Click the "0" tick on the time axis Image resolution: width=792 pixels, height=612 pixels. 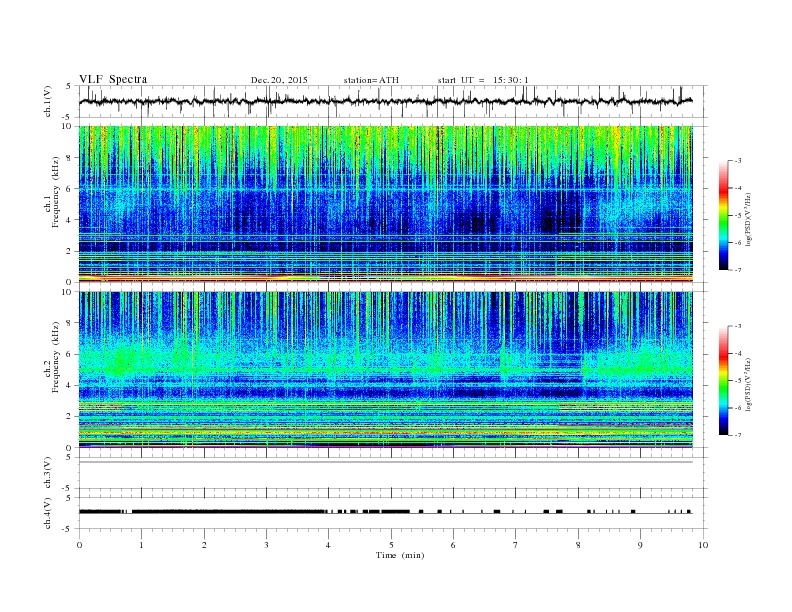(79, 545)
